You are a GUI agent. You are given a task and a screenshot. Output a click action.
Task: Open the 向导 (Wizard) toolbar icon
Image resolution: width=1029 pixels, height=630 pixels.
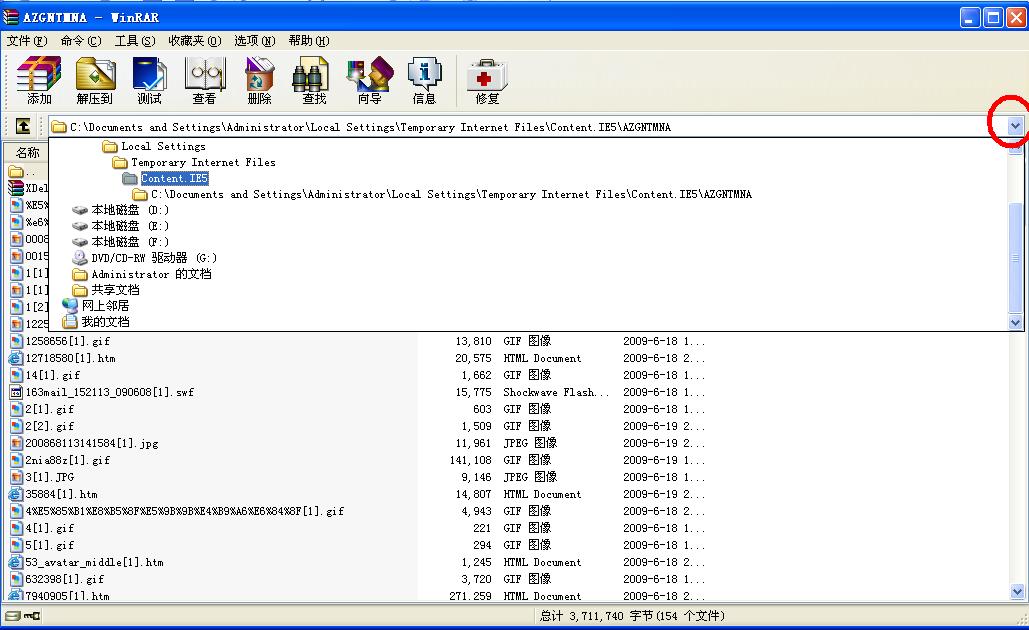tap(369, 79)
